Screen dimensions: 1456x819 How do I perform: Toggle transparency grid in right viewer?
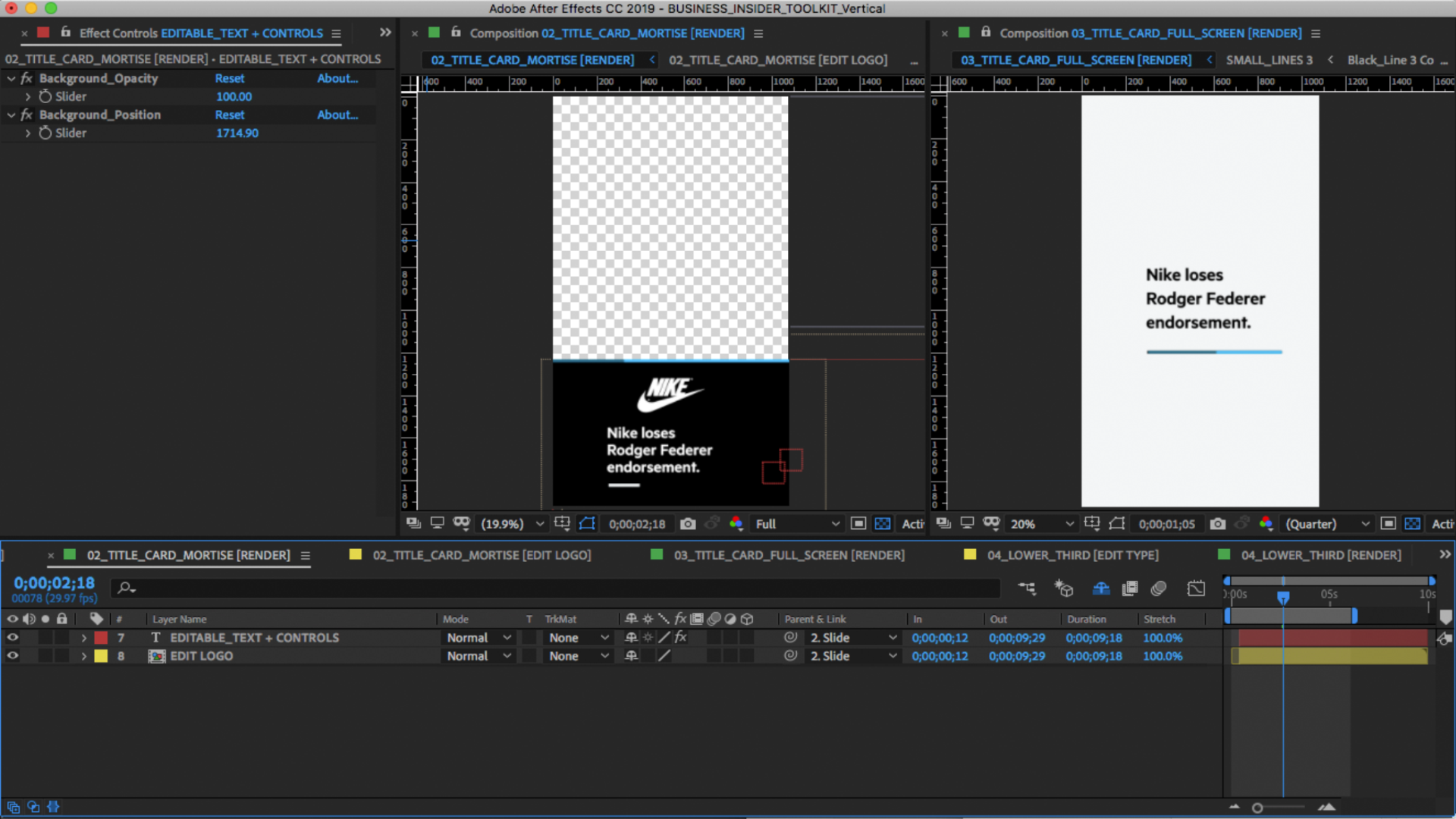pos(1413,523)
